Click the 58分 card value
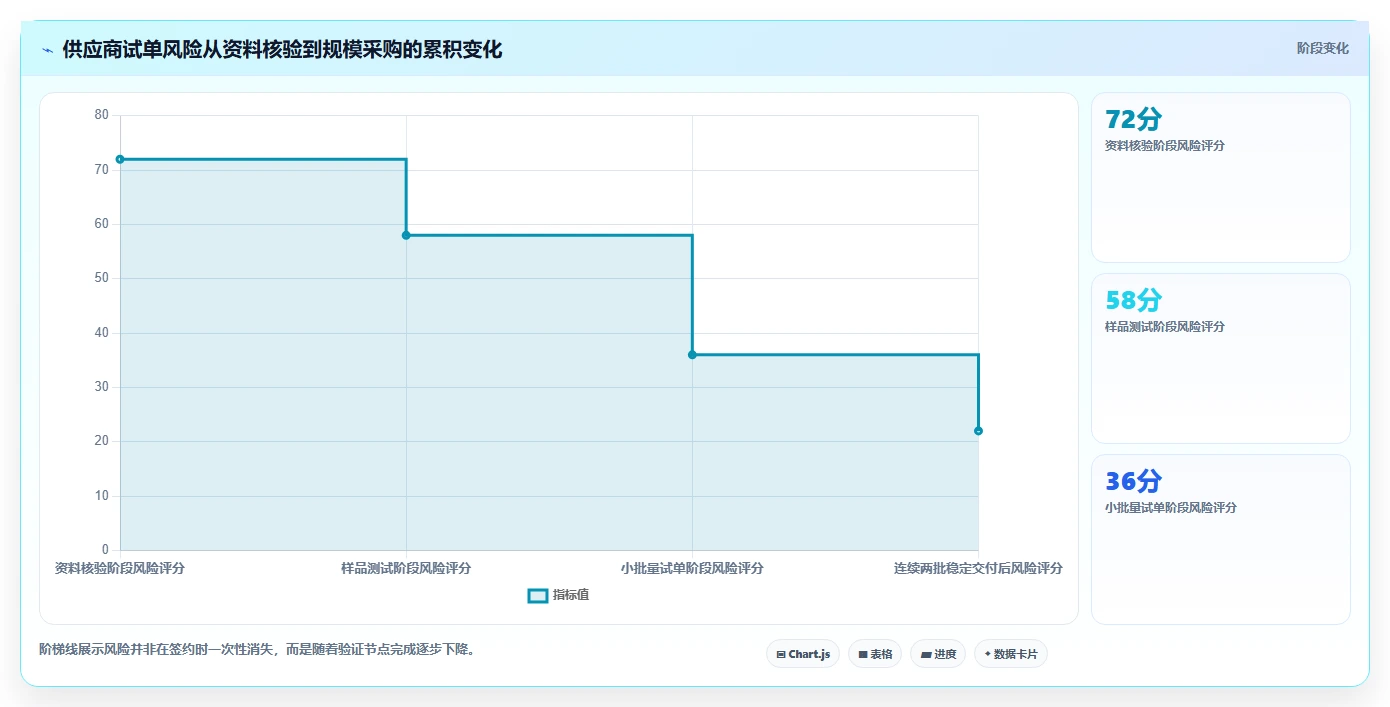 [1134, 300]
